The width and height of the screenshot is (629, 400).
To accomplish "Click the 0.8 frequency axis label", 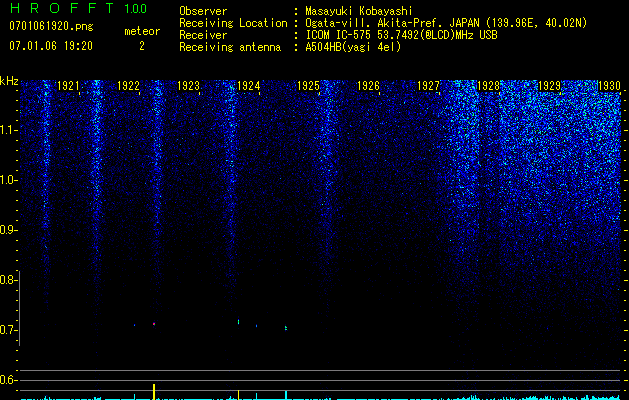I will click(8, 280).
